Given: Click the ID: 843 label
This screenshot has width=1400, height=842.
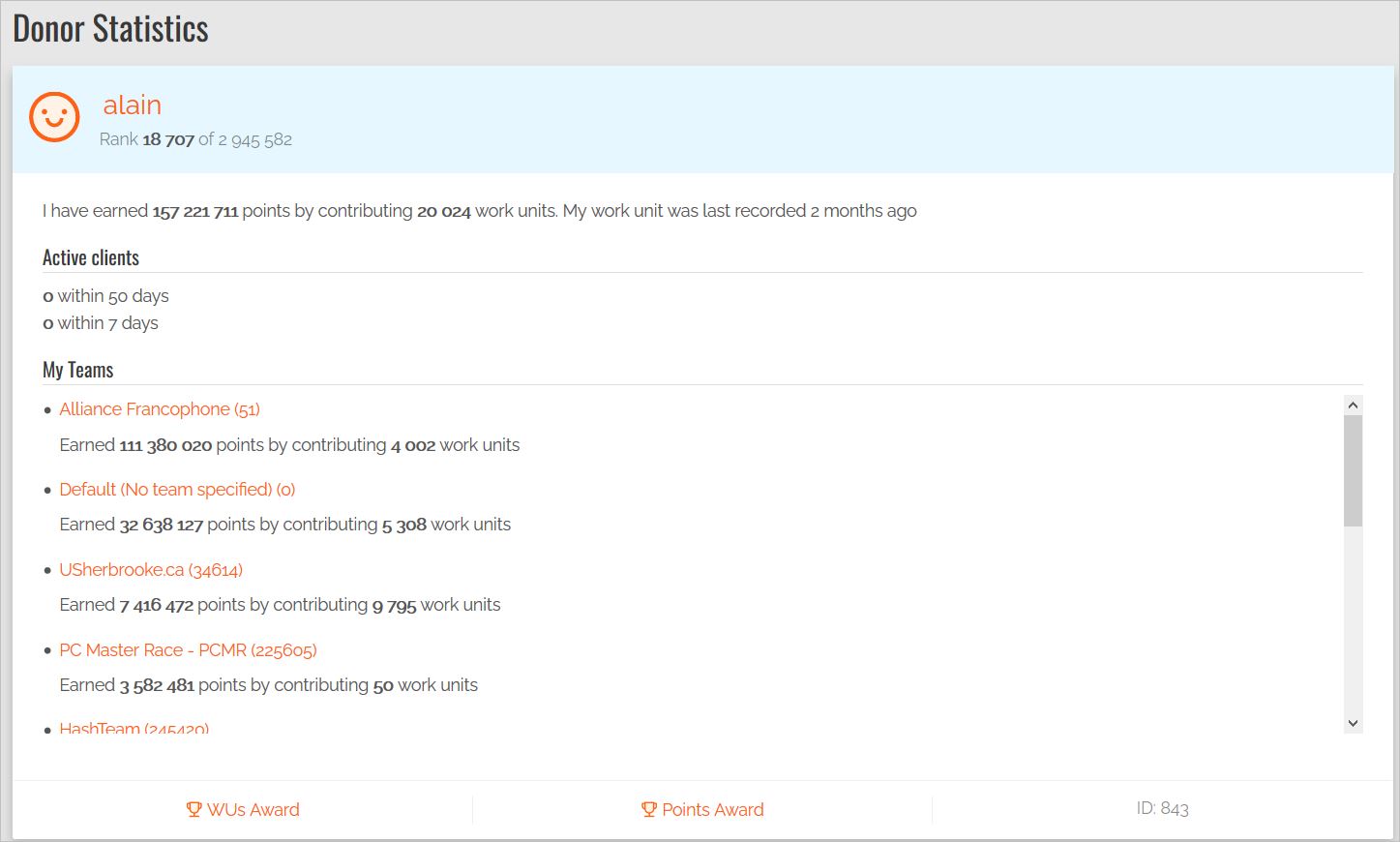Looking at the screenshot, I should pos(1162,808).
